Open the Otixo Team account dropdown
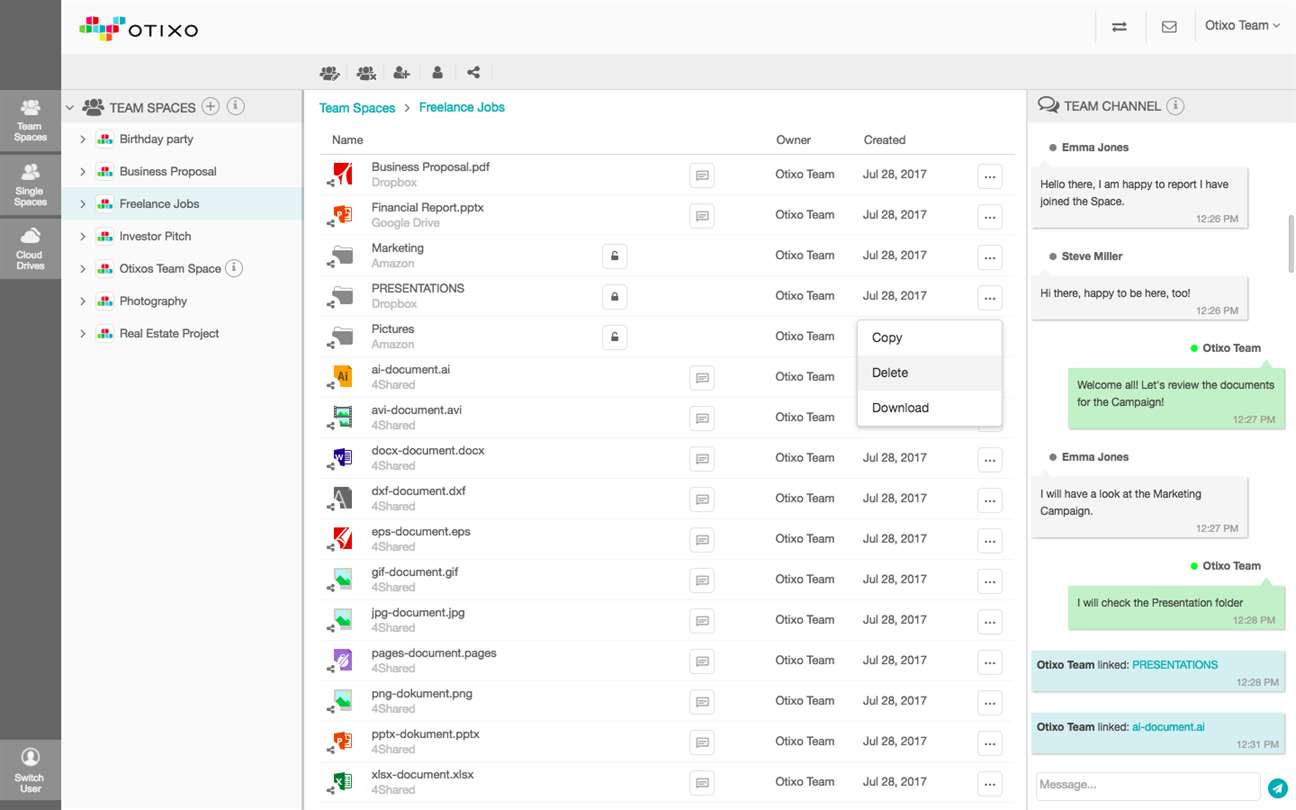The image size is (1296, 810). point(1242,26)
